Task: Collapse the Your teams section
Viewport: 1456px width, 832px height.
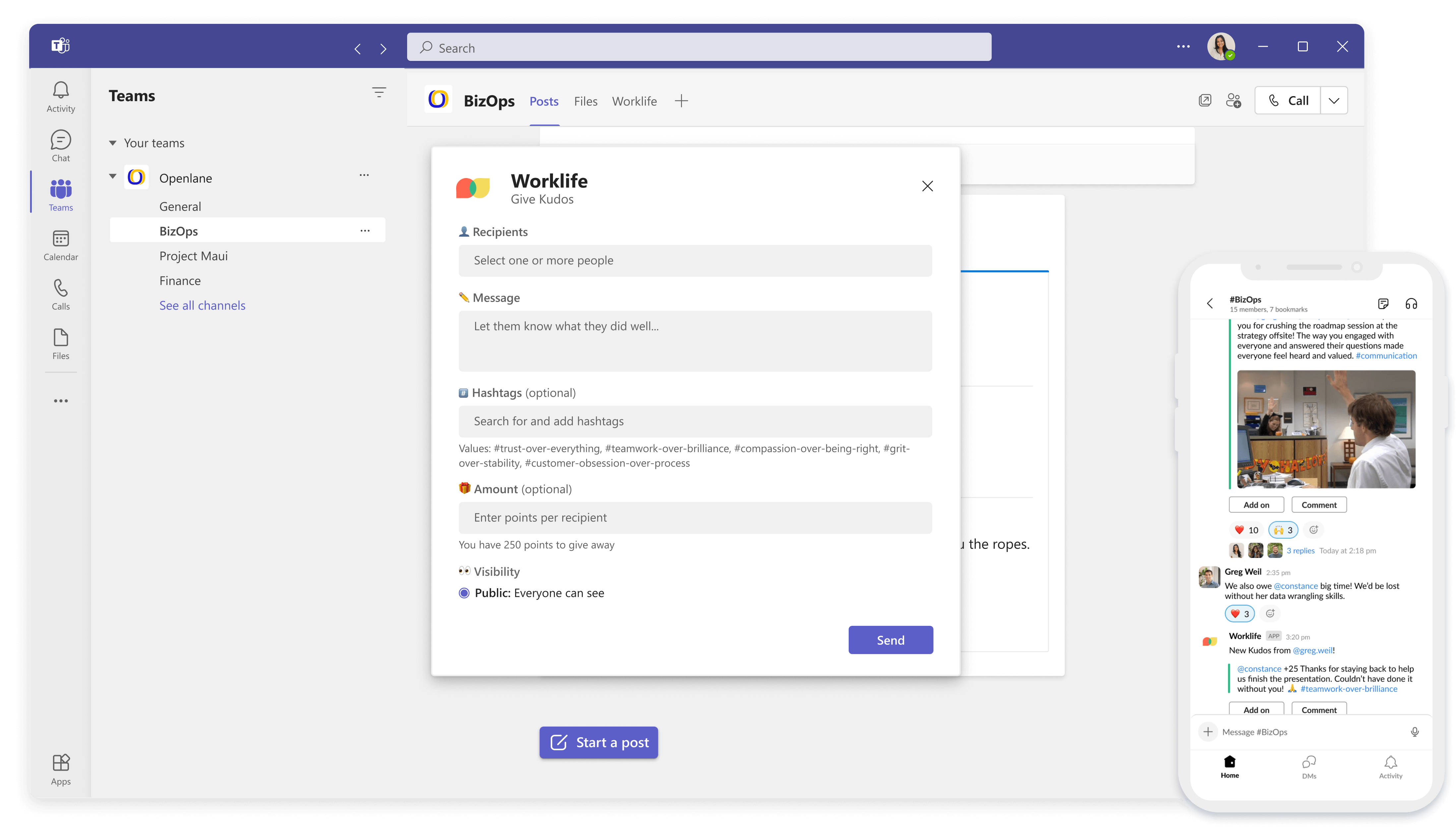Action: [x=113, y=143]
